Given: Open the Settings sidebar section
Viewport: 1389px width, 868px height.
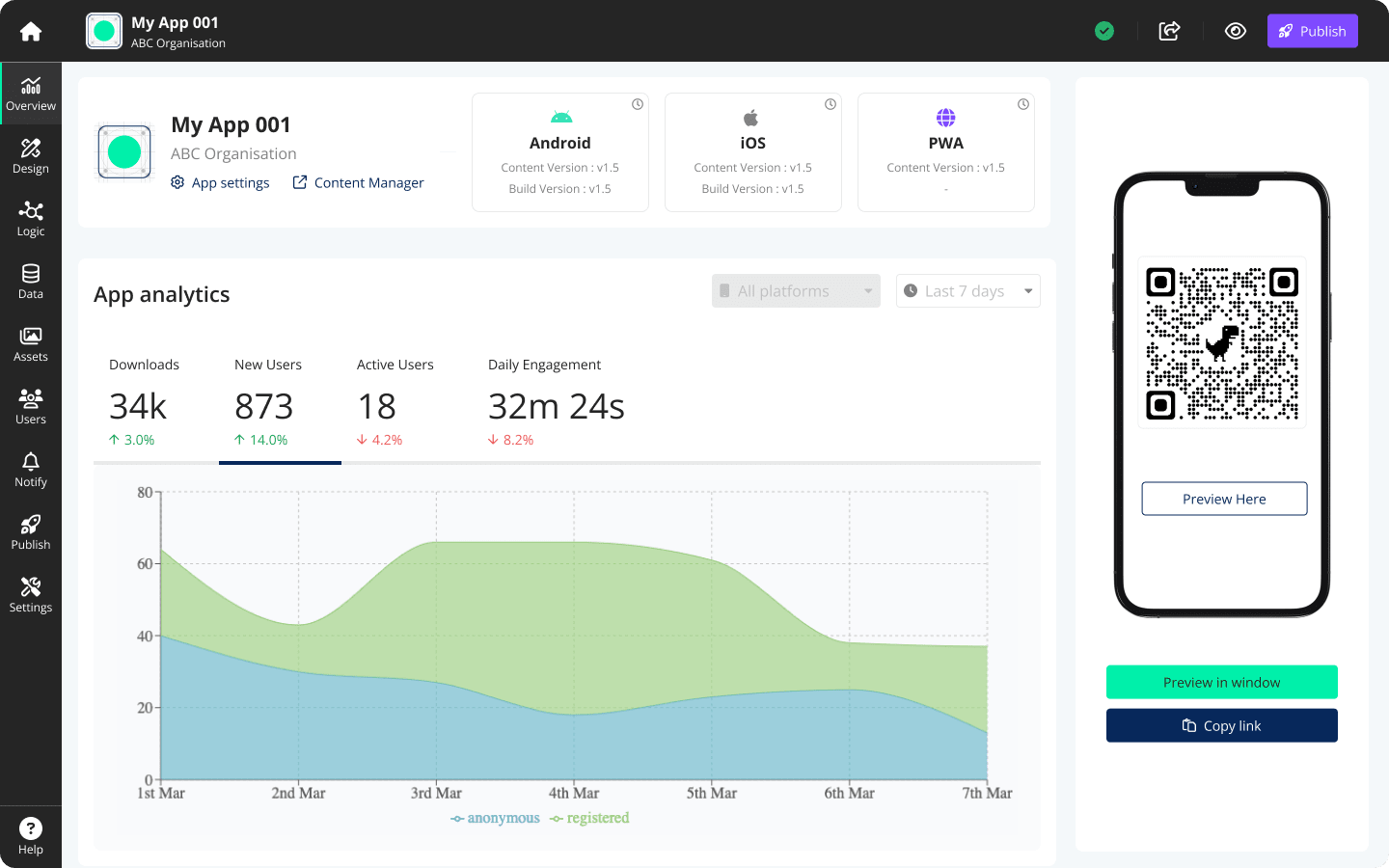Looking at the screenshot, I should [31, 595].
